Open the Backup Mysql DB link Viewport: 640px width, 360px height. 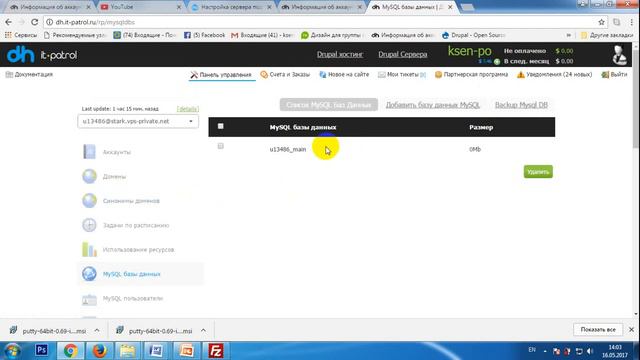[521, 105]
